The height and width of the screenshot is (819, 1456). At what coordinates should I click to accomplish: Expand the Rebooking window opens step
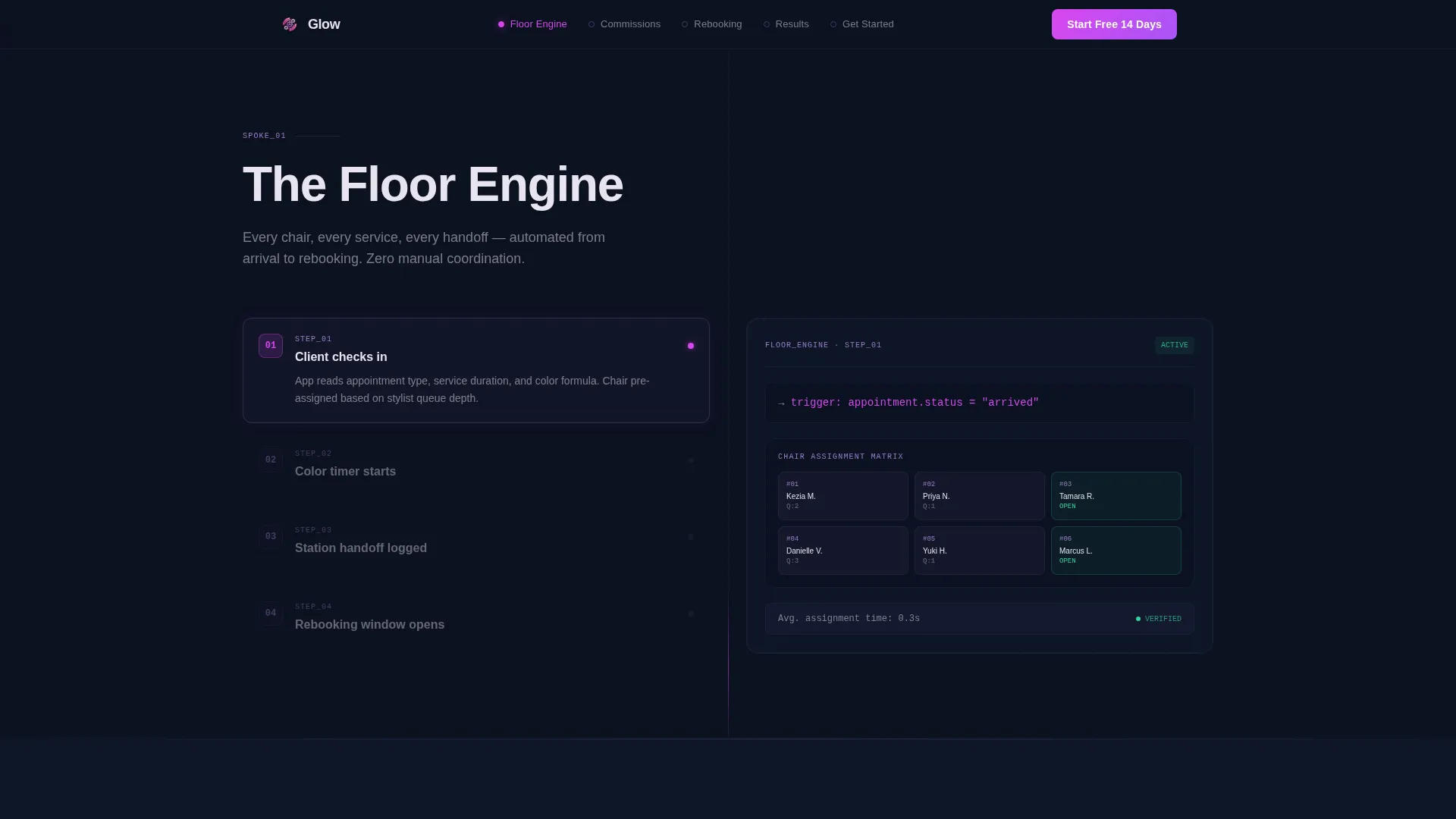coord(476,617)
